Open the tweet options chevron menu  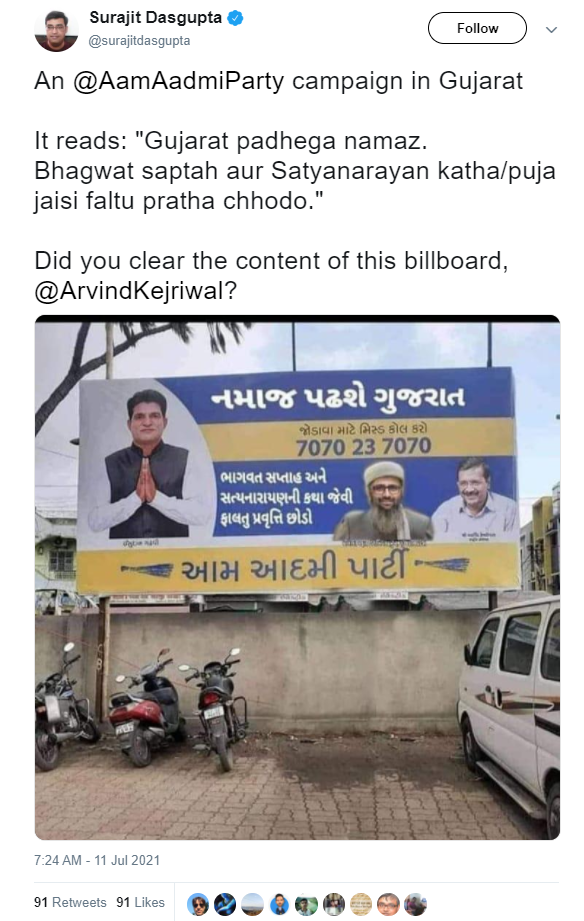coord(551,29)
